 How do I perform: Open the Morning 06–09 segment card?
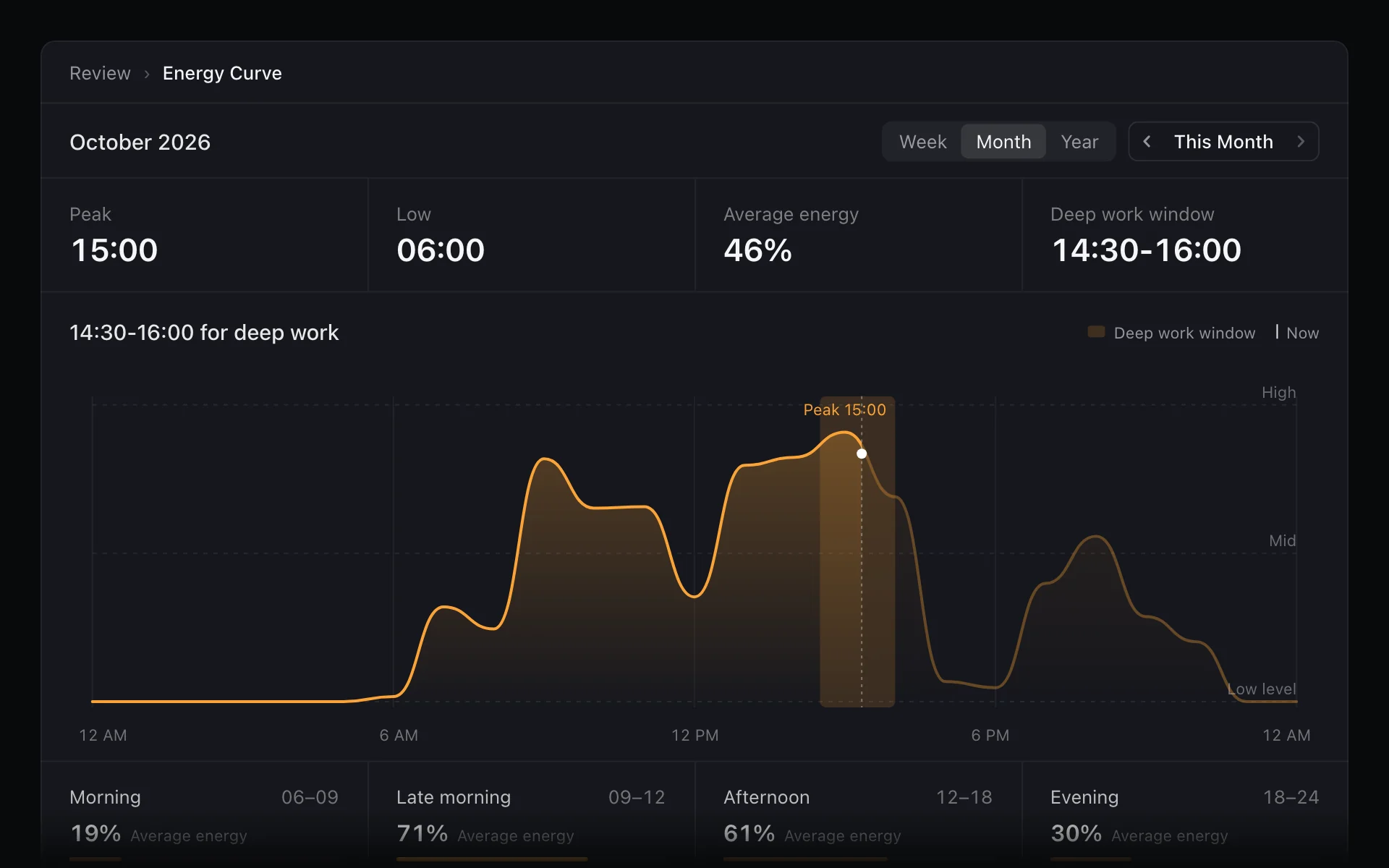click(205, 814)
